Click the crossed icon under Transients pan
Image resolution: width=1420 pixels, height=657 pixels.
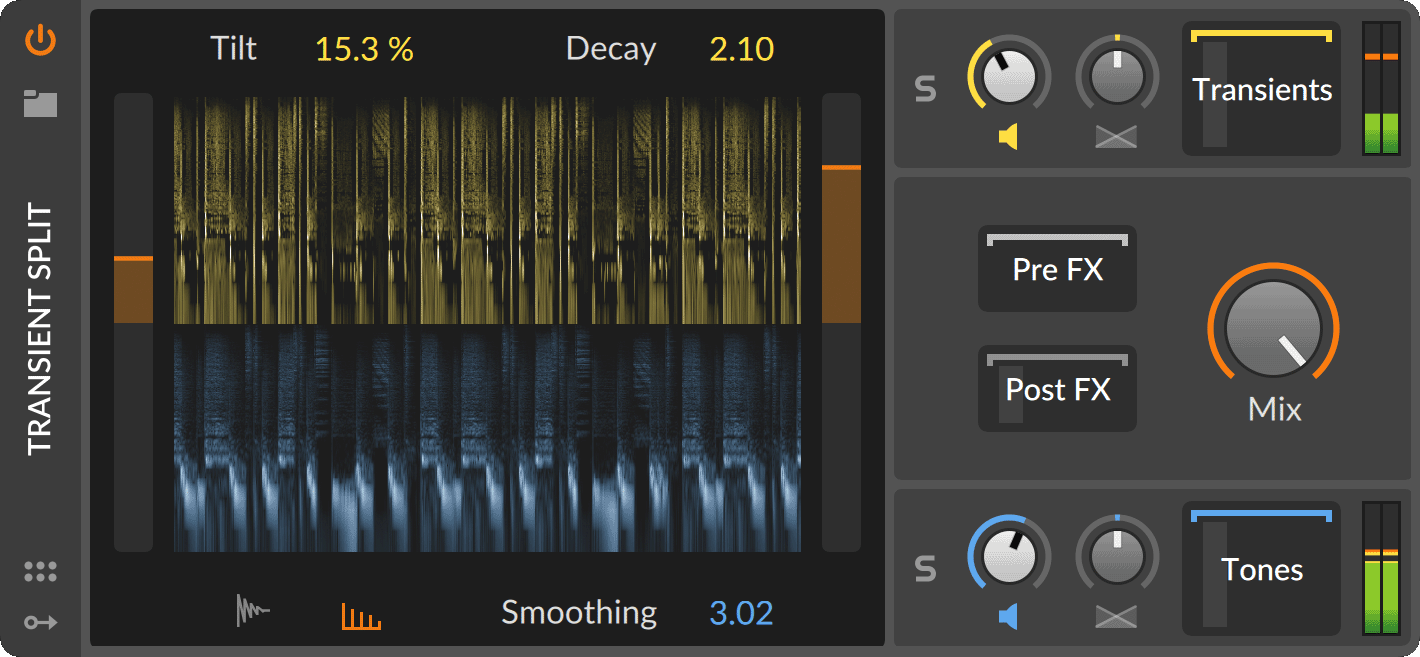(x=1116, y=137)
